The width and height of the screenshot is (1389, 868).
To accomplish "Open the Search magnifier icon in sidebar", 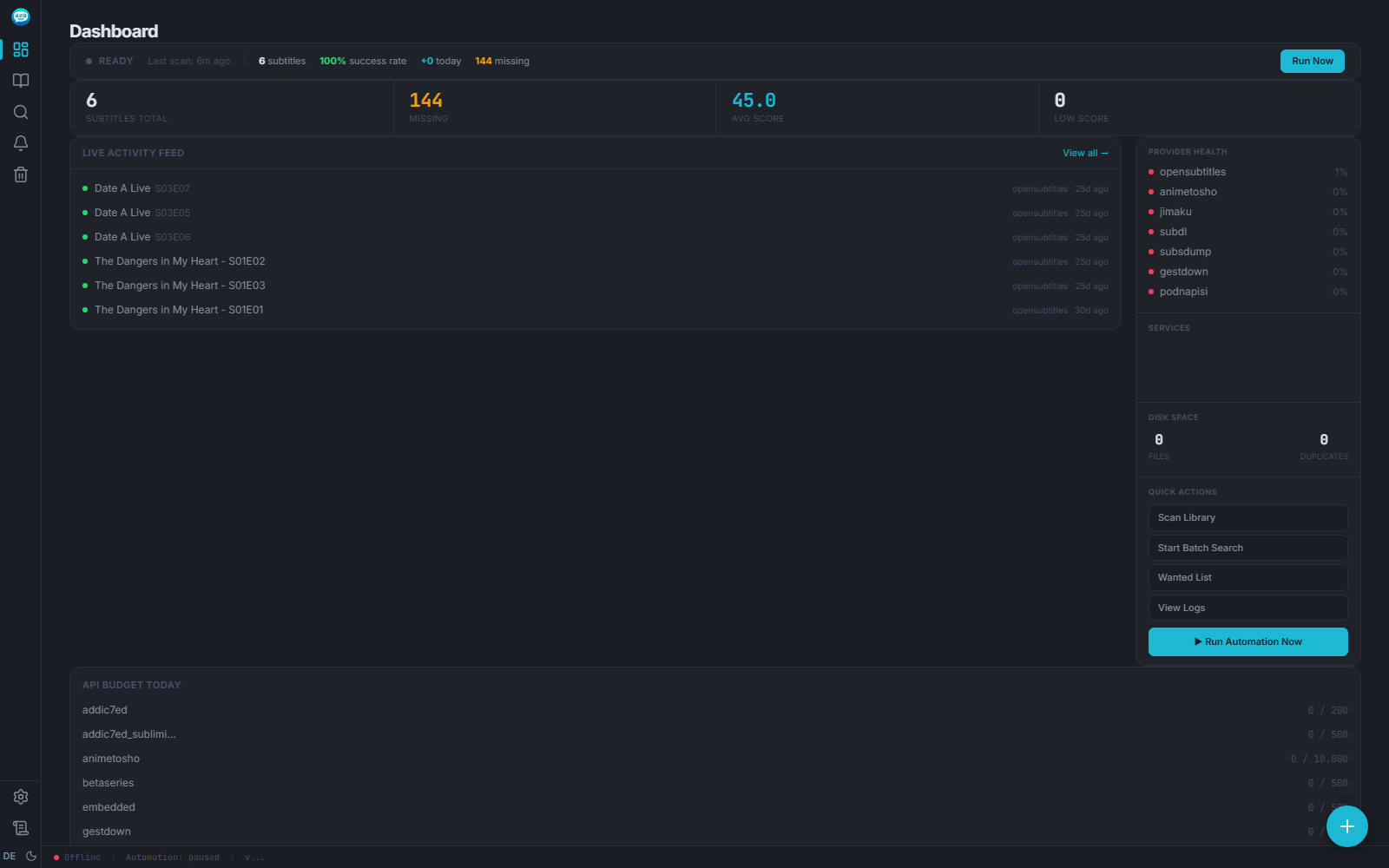I will click(21, 112).
